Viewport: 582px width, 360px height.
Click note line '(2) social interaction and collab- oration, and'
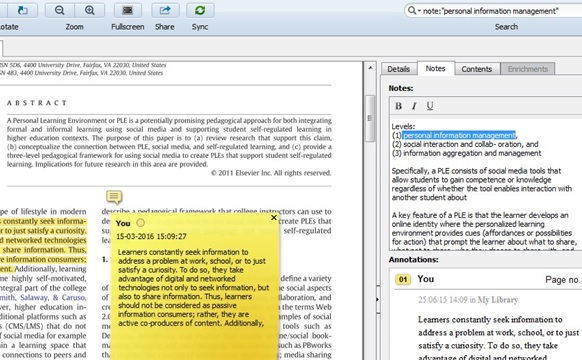click(465, 144)
